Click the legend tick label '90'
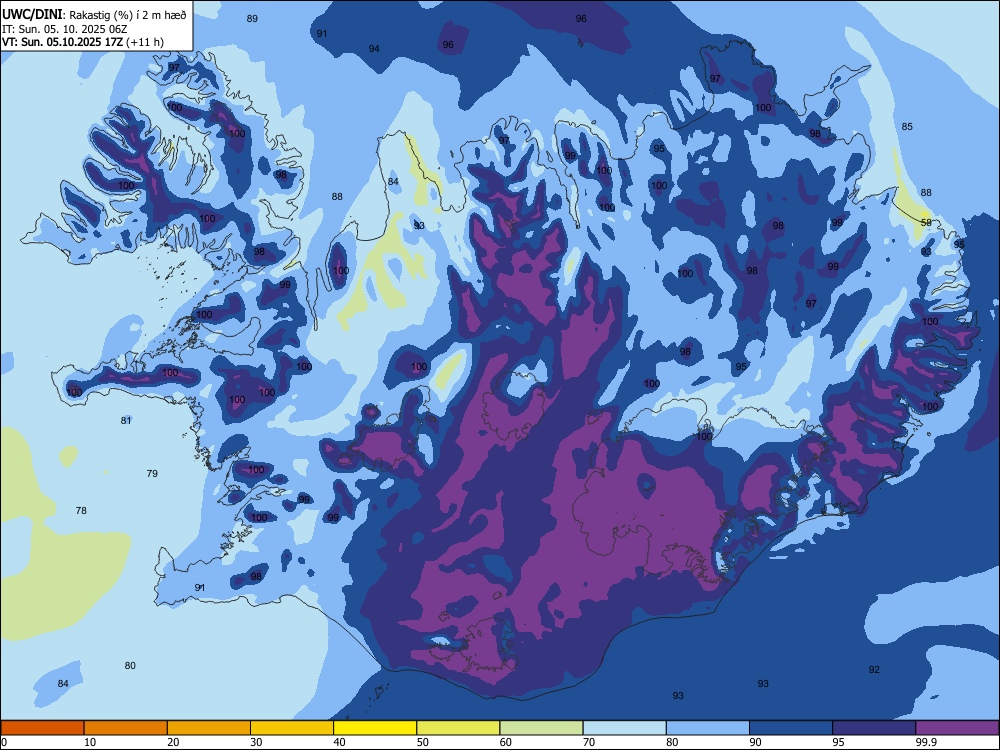 (x=756, y=742)
